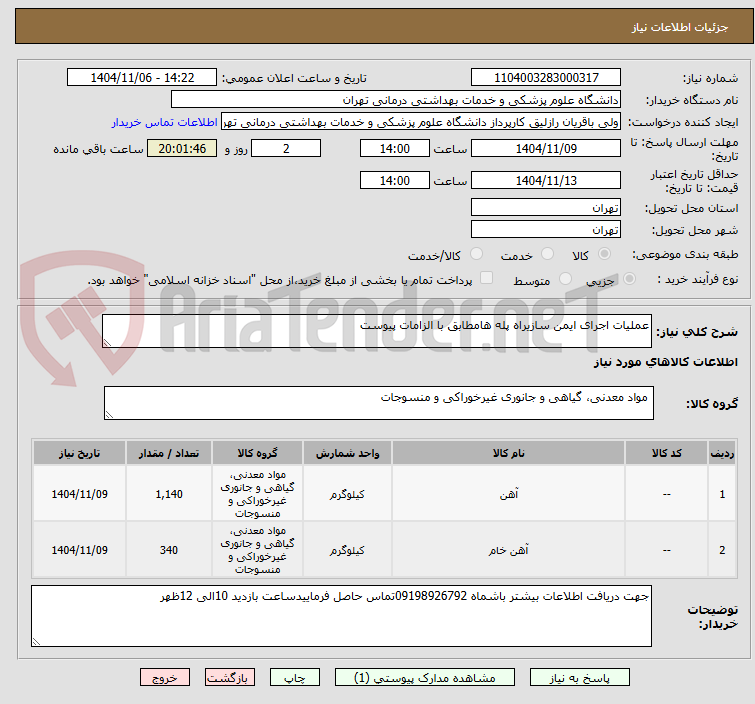Click row number 2 cell

[x=722, y=549]
